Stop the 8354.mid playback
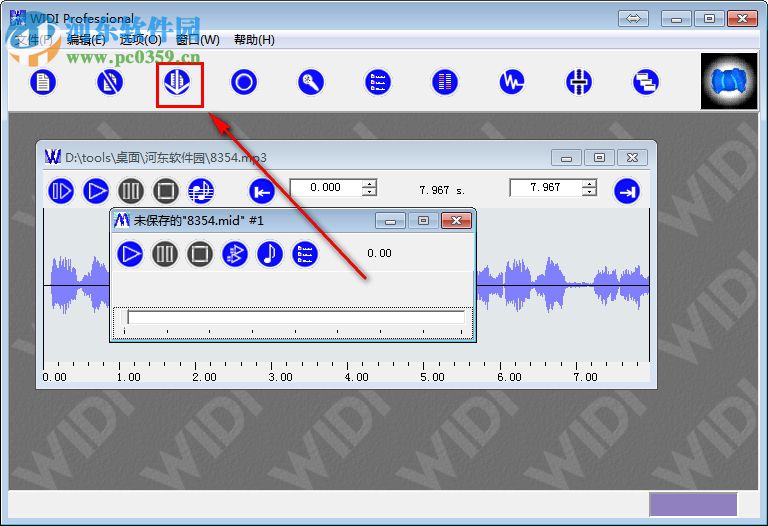The height and width of the screenshot is (526, 768). point(200,254)
